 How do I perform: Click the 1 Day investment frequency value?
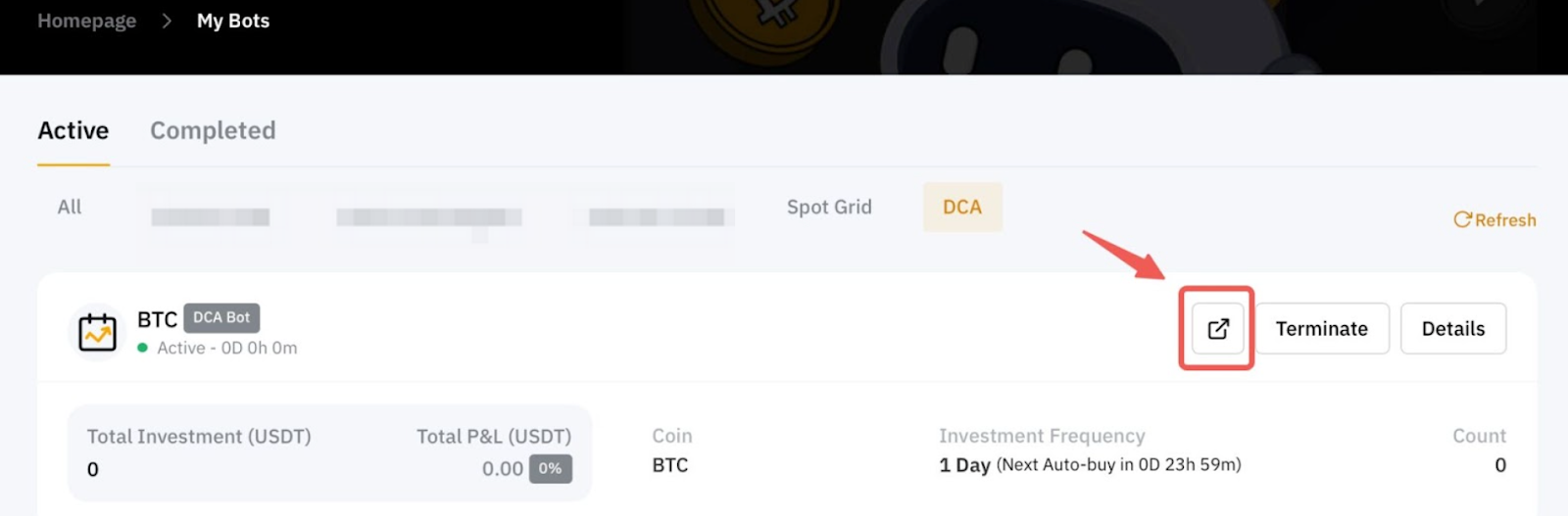pyautogui.click(x=964, y=465)
